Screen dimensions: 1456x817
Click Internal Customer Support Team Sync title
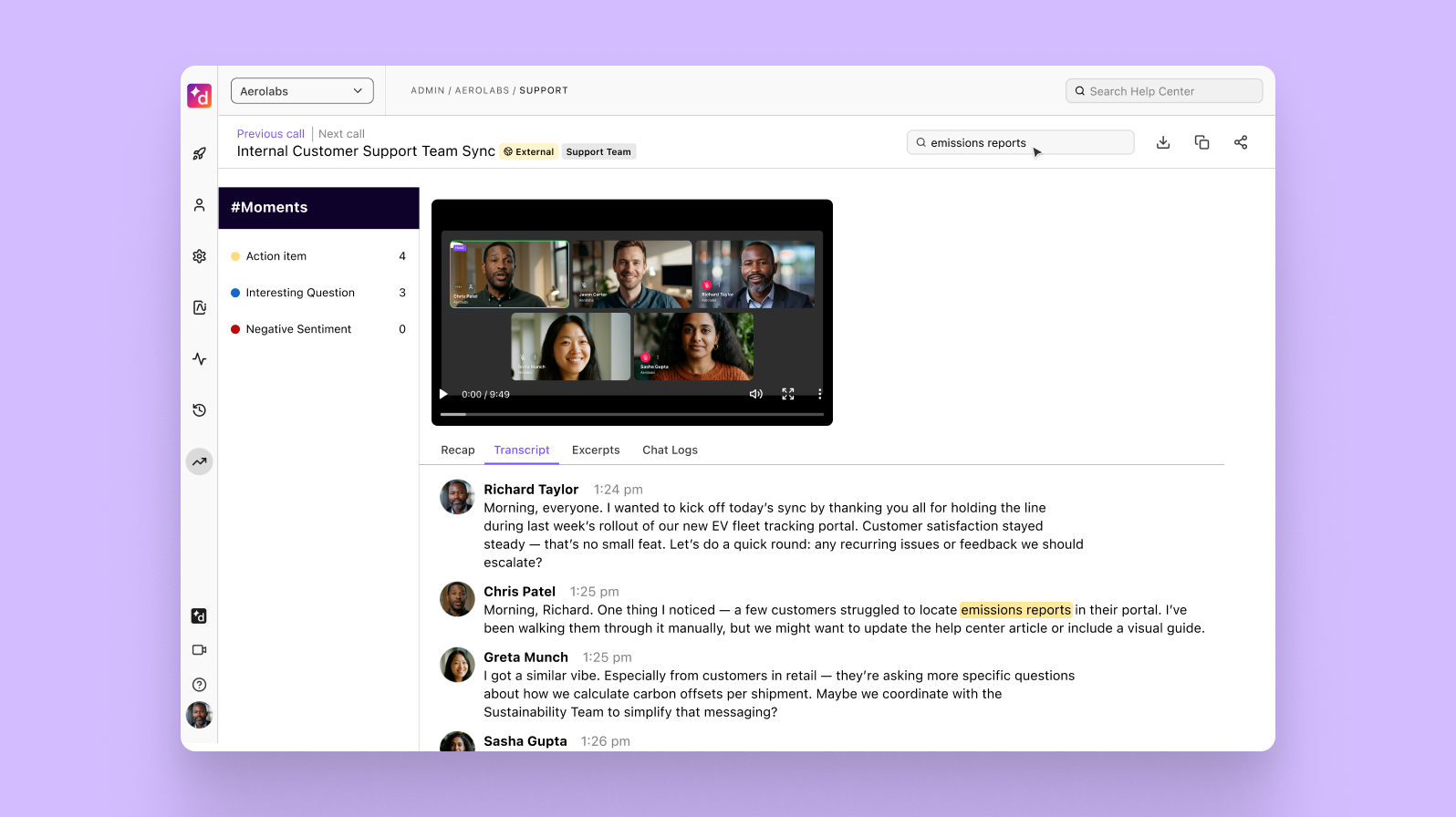[x=366, y=151]
